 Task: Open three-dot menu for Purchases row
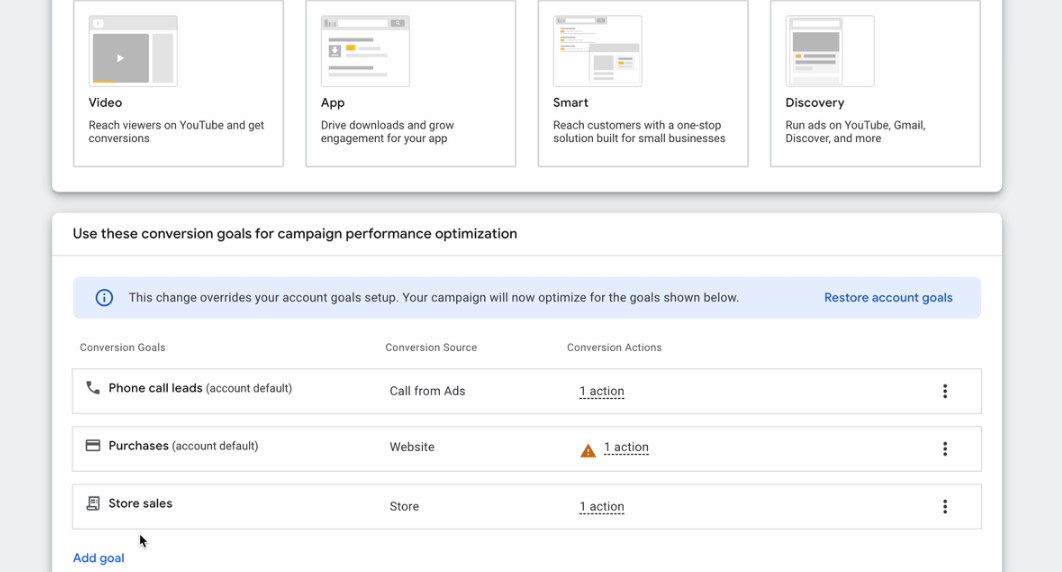944,449
